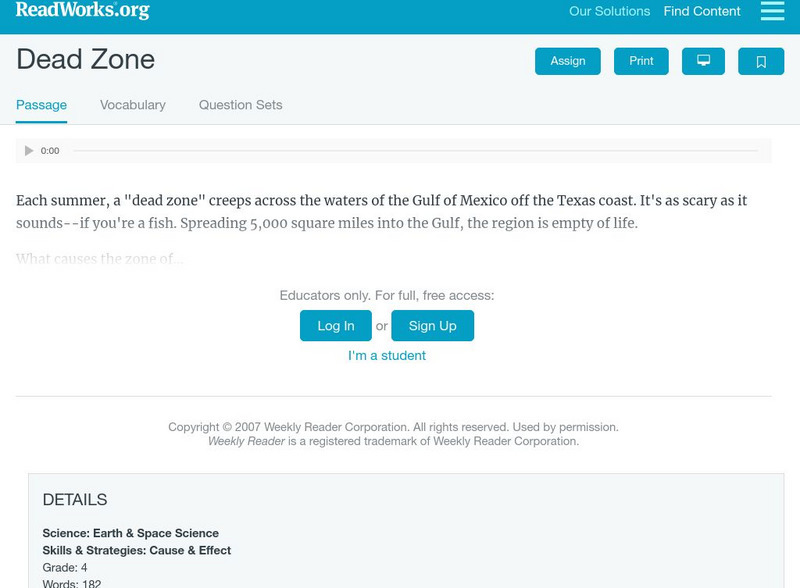Log in as an educator

[336, 325]
